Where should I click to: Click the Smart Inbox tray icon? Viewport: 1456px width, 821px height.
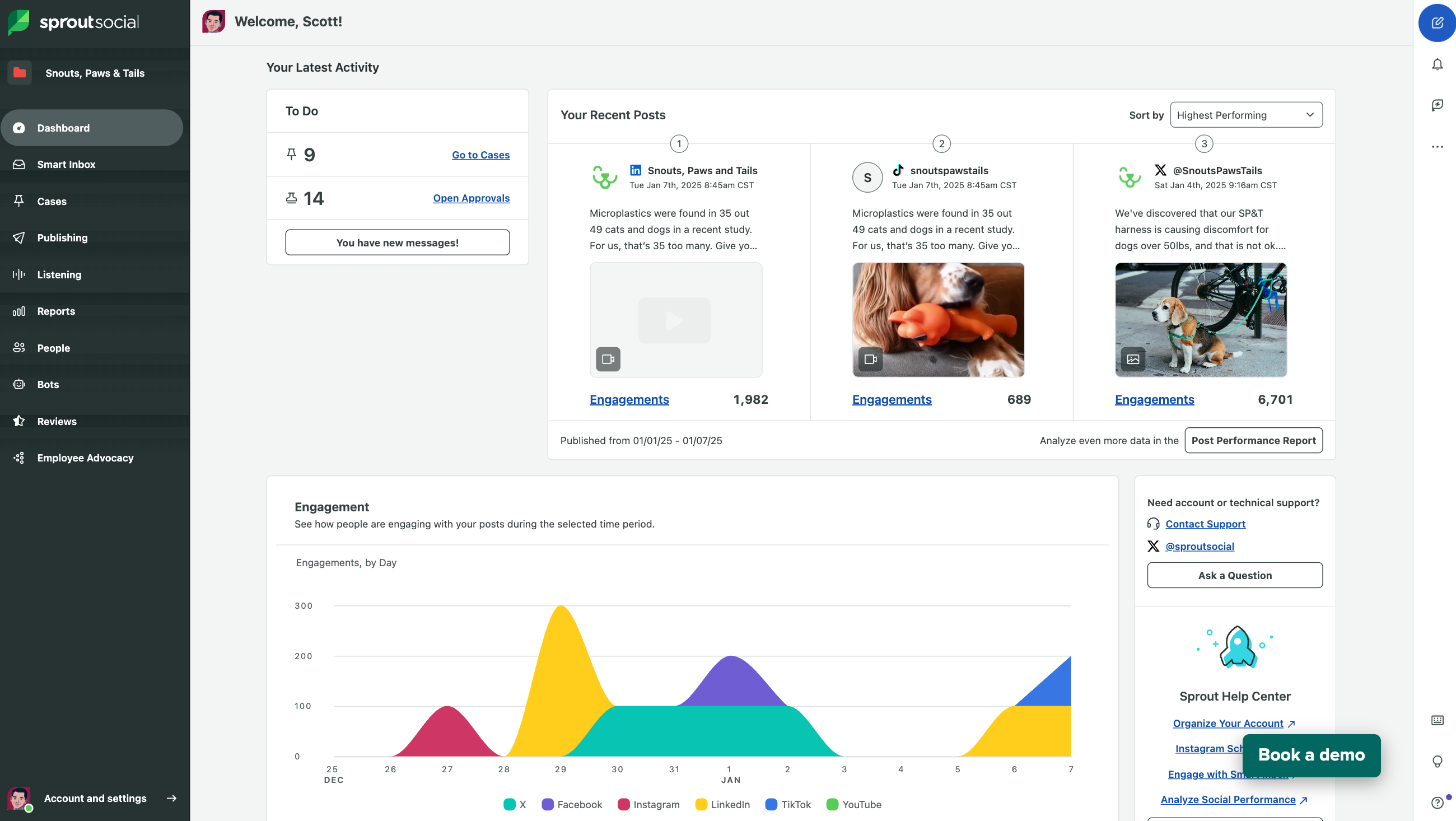tap(18, 165)
